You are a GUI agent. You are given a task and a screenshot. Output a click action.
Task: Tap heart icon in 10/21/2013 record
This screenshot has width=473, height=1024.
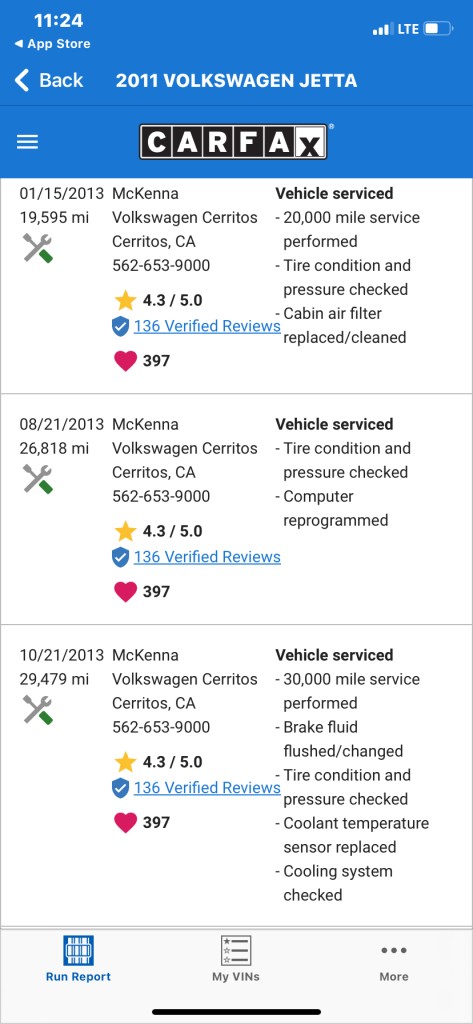[x=125, y=823]
